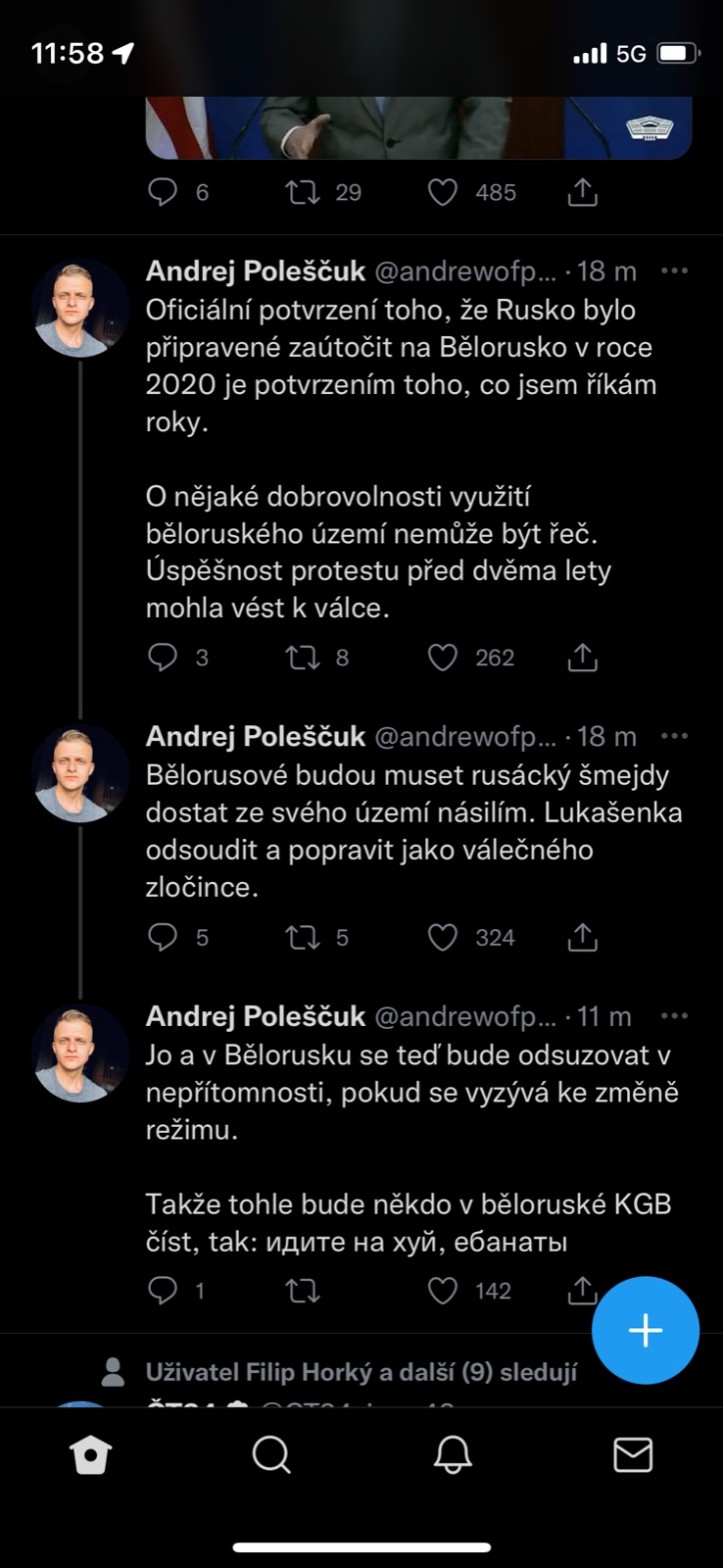
Task: Open the Notifications bell tab
Action: tap(453, 1455)
